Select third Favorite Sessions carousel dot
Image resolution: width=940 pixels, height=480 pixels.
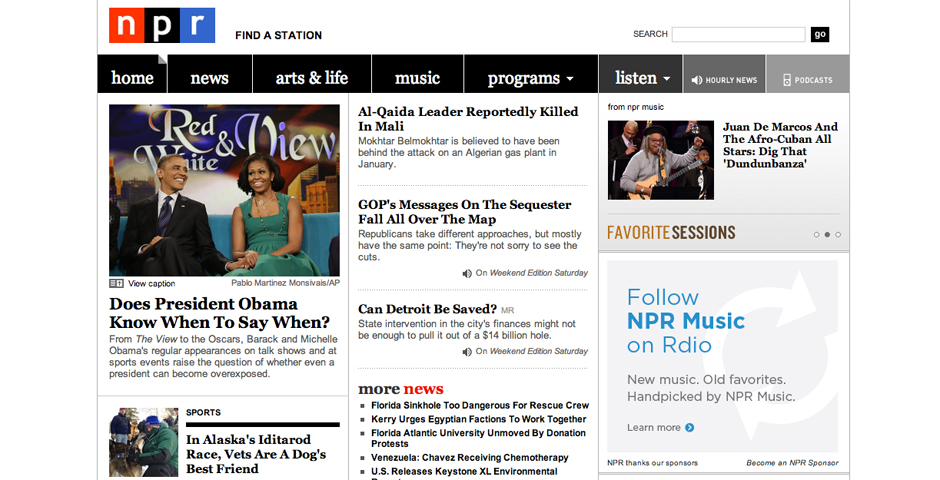click(838, 234)
